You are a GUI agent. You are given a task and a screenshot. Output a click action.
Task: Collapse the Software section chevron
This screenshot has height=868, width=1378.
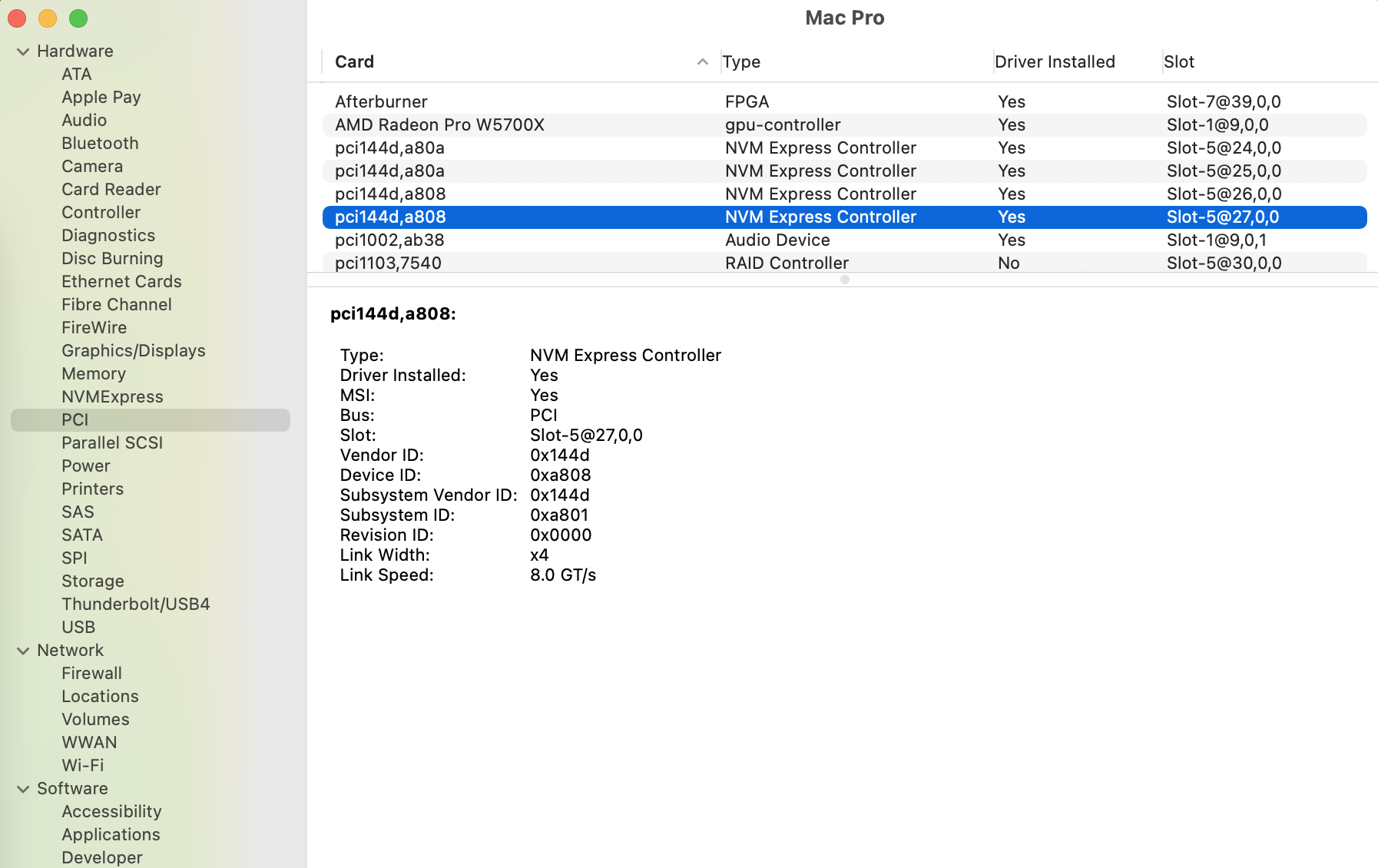pos(23,789)
